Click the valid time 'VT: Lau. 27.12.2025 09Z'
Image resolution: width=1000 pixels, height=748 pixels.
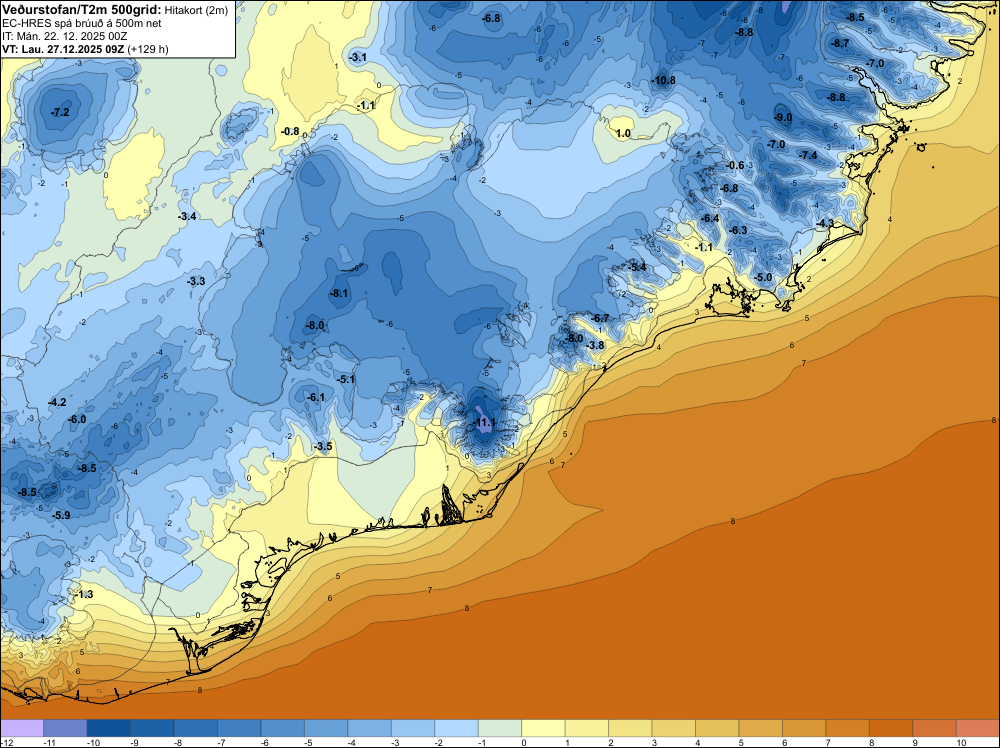pyautogui.click(x=63, y=49)
